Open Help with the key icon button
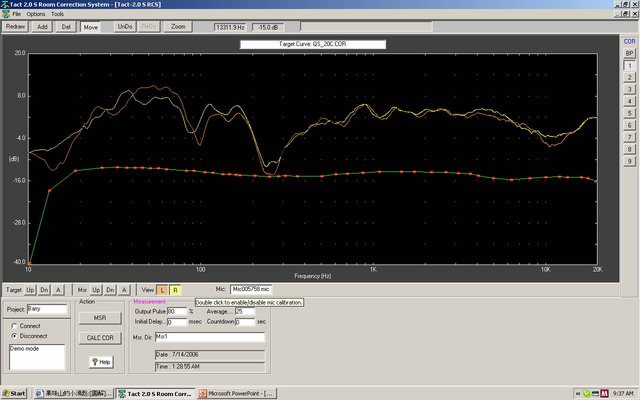The height and width of the screenshot is (400, 640). [x=101, y=362]
